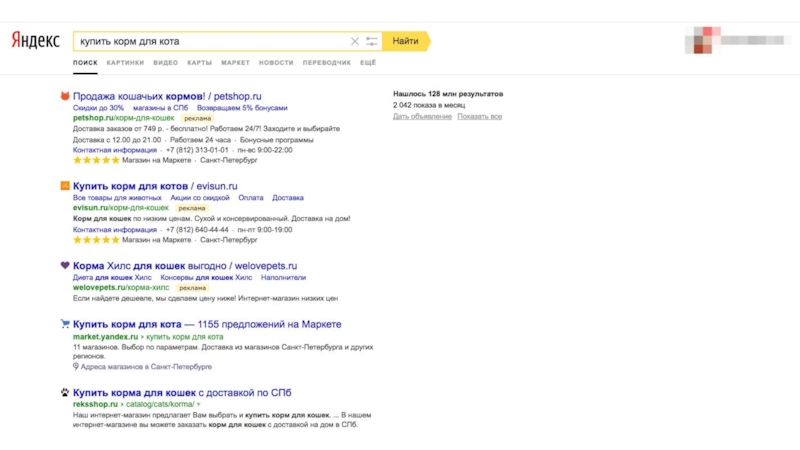Click the map pin icon near store addresses
The width and height of the screenshot is (800, 450).
pyautogui.click(x=76, y=367)
